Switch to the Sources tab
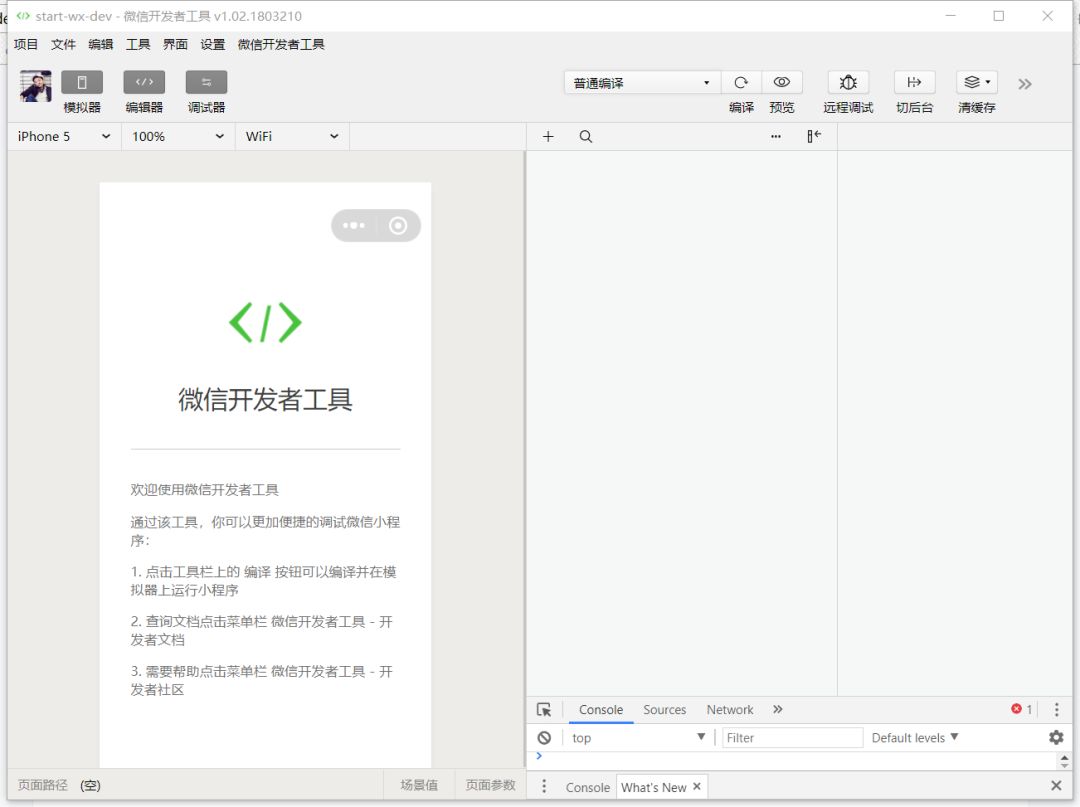The image size is (1080, 807). click(664, 709)
